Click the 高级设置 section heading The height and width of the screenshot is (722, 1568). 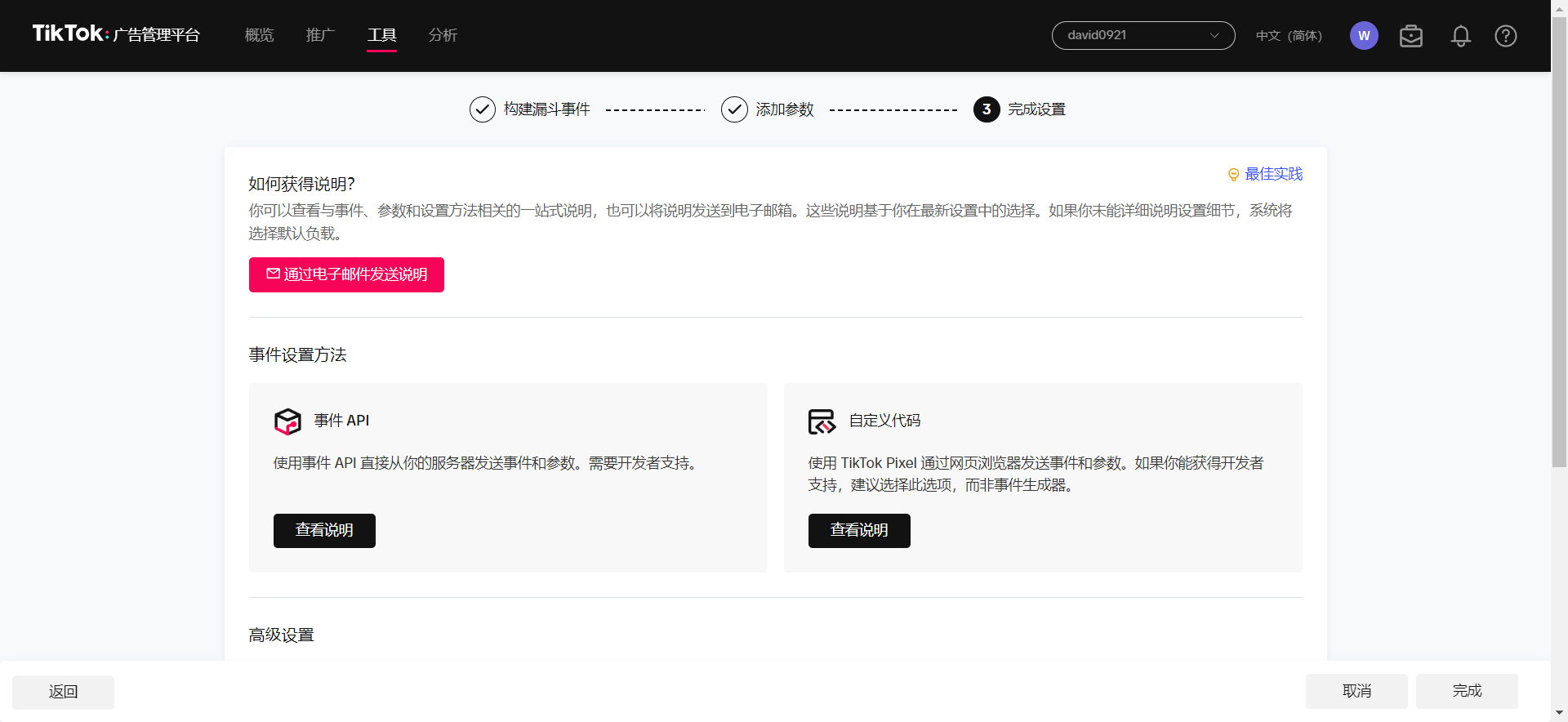tap(281, 635)
